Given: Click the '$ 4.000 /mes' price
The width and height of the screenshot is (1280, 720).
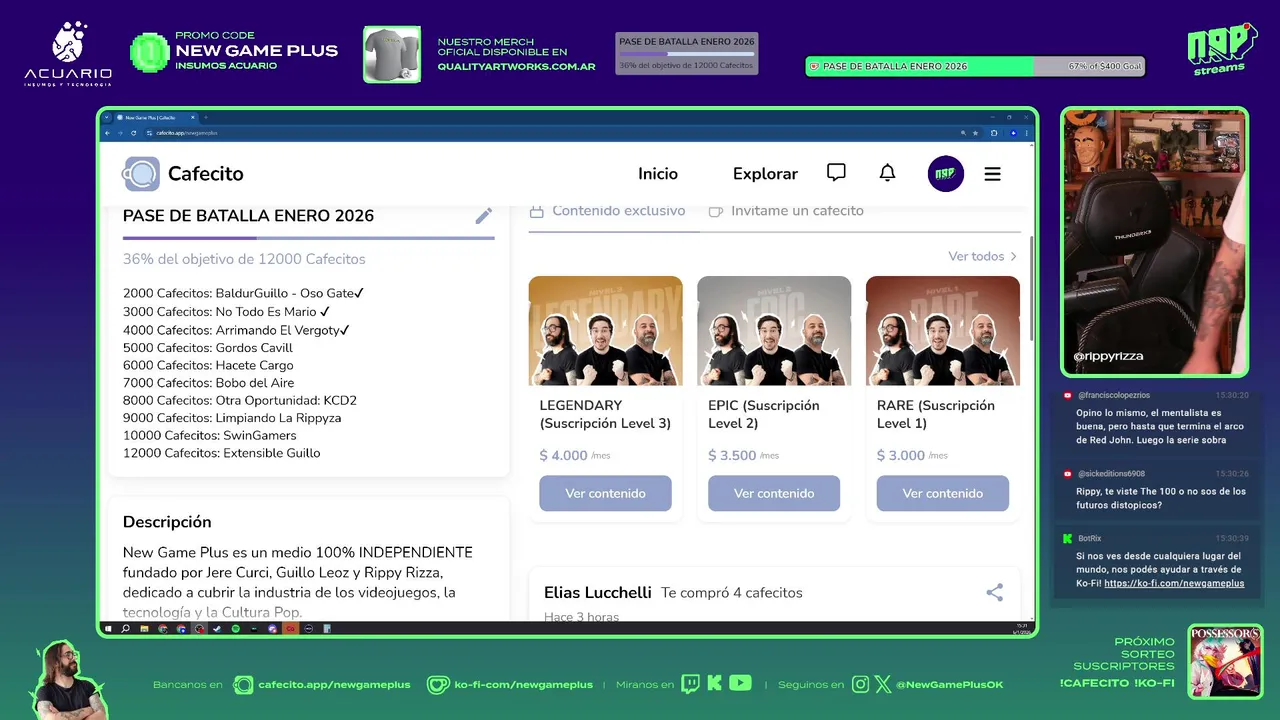Looking at the screenshot, I should [575, 455].
